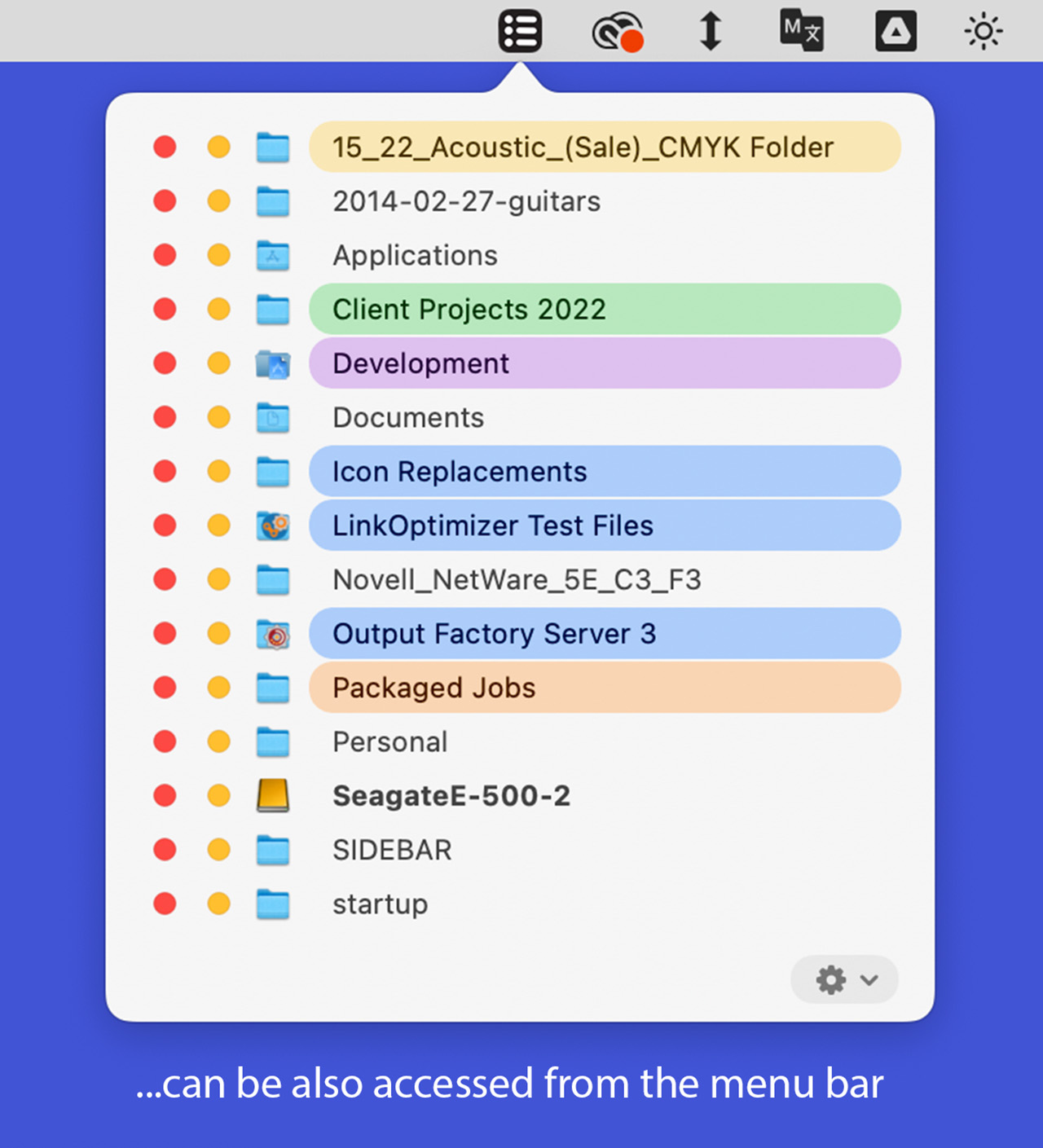Click the up-down arrow menu bar icon
Screen dimensions: 1043x1148
711,30
